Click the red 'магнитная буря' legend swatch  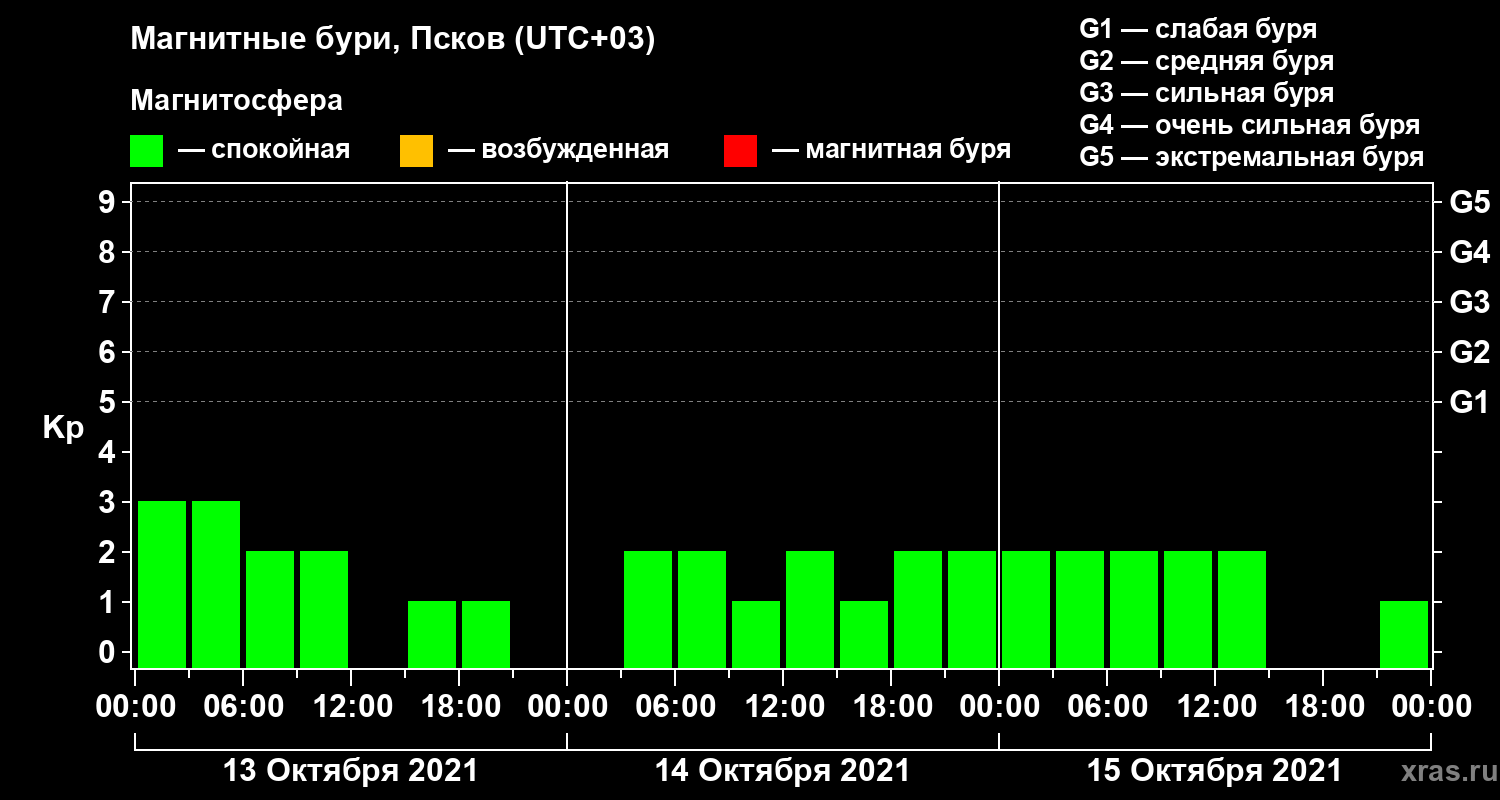click(x=740, y=151)
